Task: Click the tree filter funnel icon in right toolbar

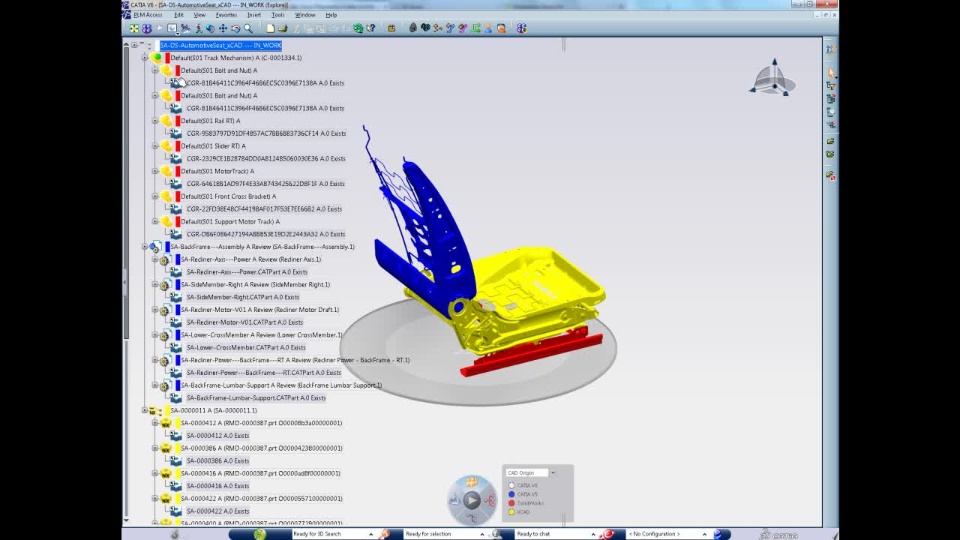Action: tap(831, 86)
